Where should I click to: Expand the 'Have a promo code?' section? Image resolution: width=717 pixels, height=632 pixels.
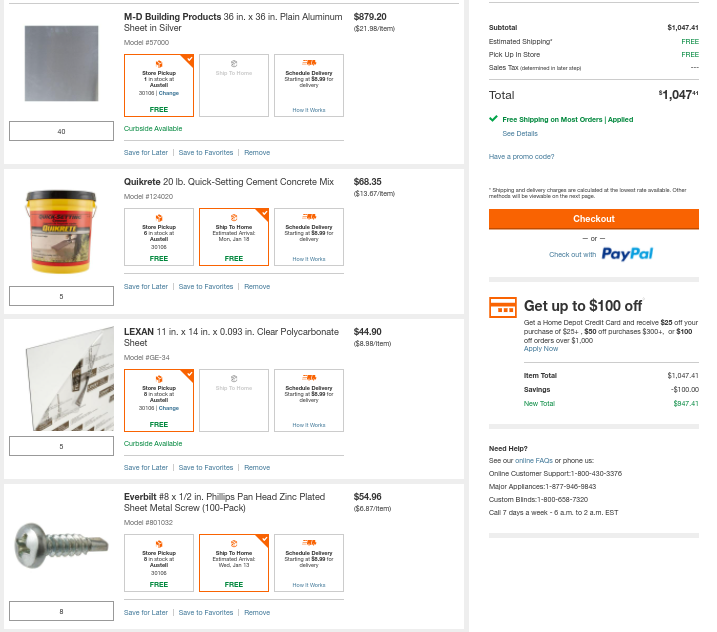(521, 156)
